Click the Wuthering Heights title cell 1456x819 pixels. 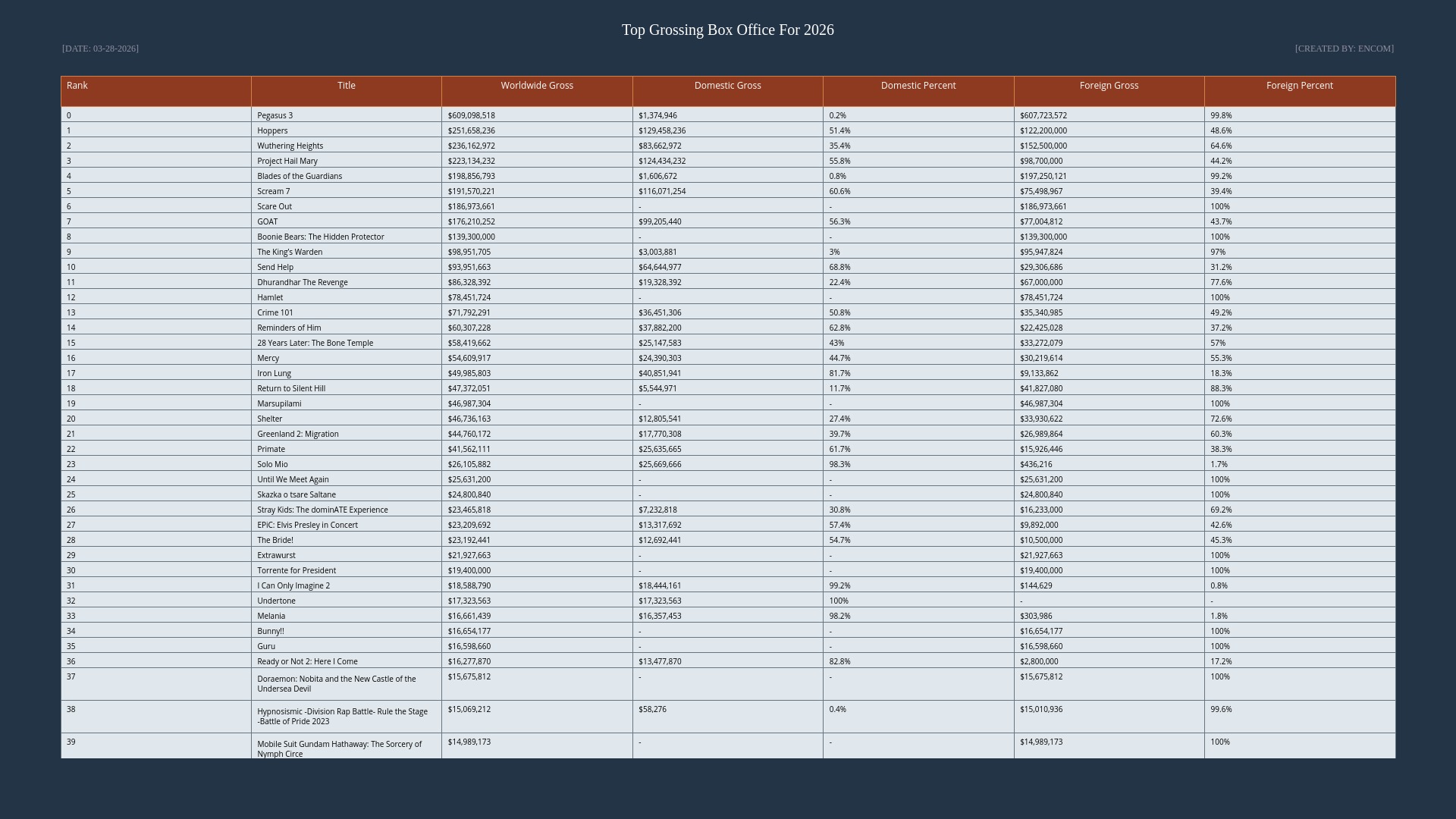pyautogui.click(x=290, y=146)
